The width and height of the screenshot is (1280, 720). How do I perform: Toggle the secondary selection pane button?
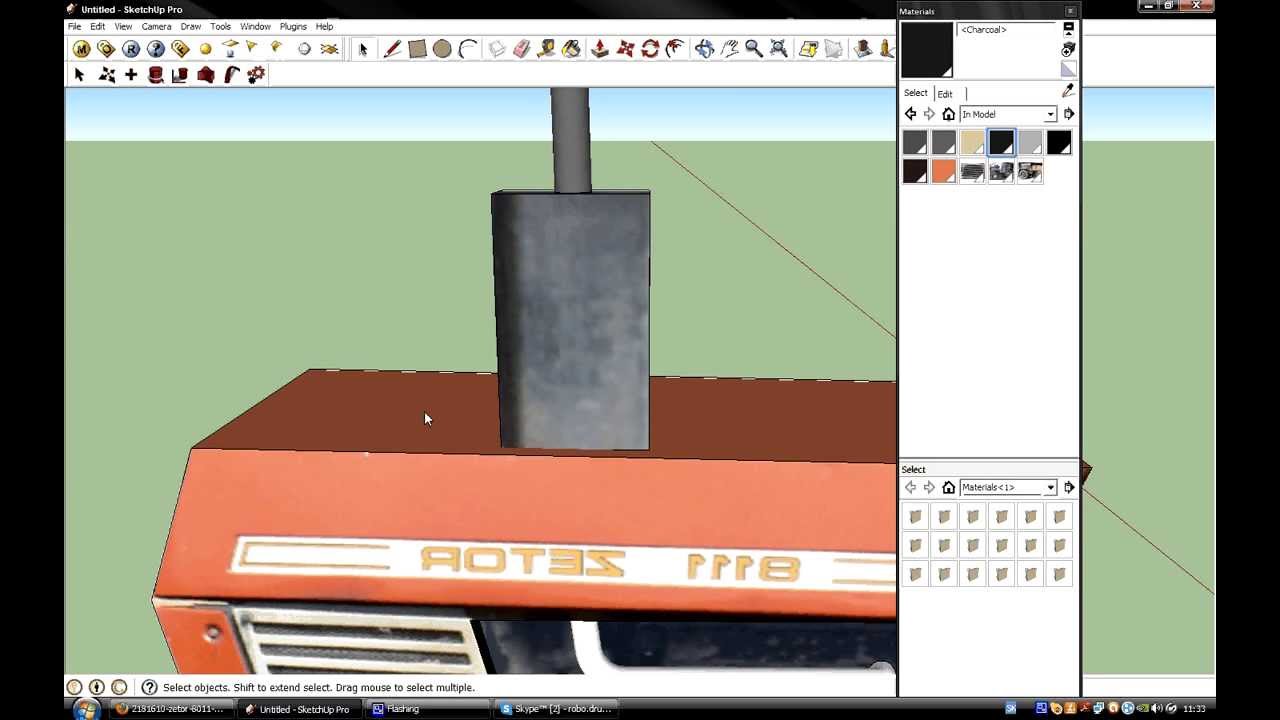[x=1068, y=29]
